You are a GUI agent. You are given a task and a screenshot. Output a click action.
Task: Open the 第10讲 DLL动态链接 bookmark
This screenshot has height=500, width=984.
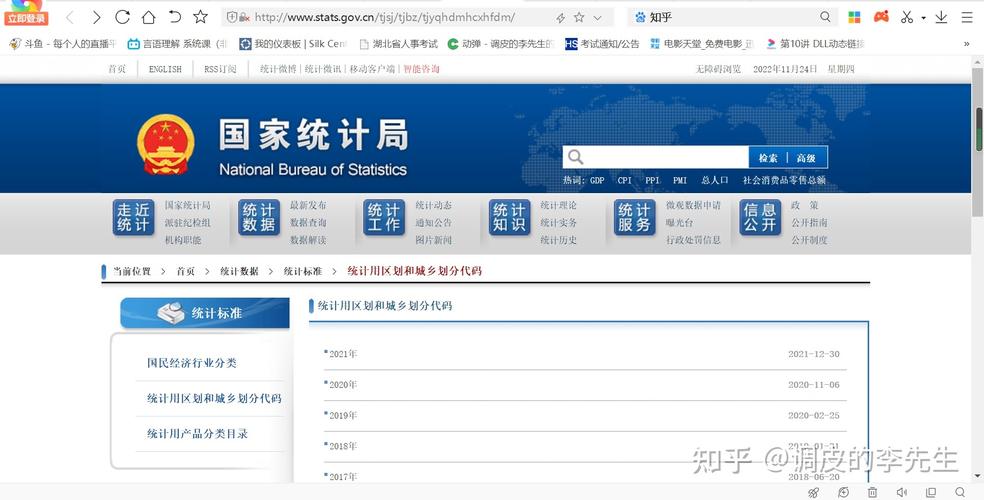815,44
